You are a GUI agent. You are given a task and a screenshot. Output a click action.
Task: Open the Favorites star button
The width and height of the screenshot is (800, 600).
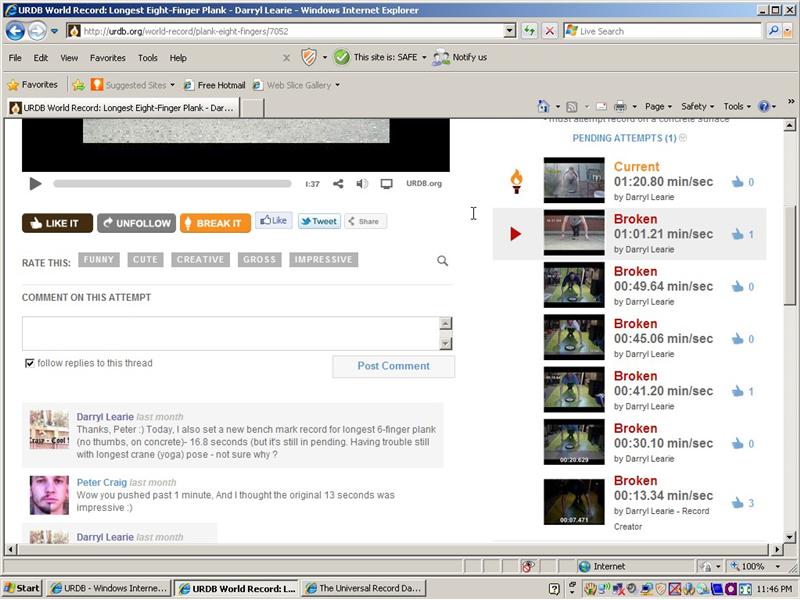pos(33,85)
